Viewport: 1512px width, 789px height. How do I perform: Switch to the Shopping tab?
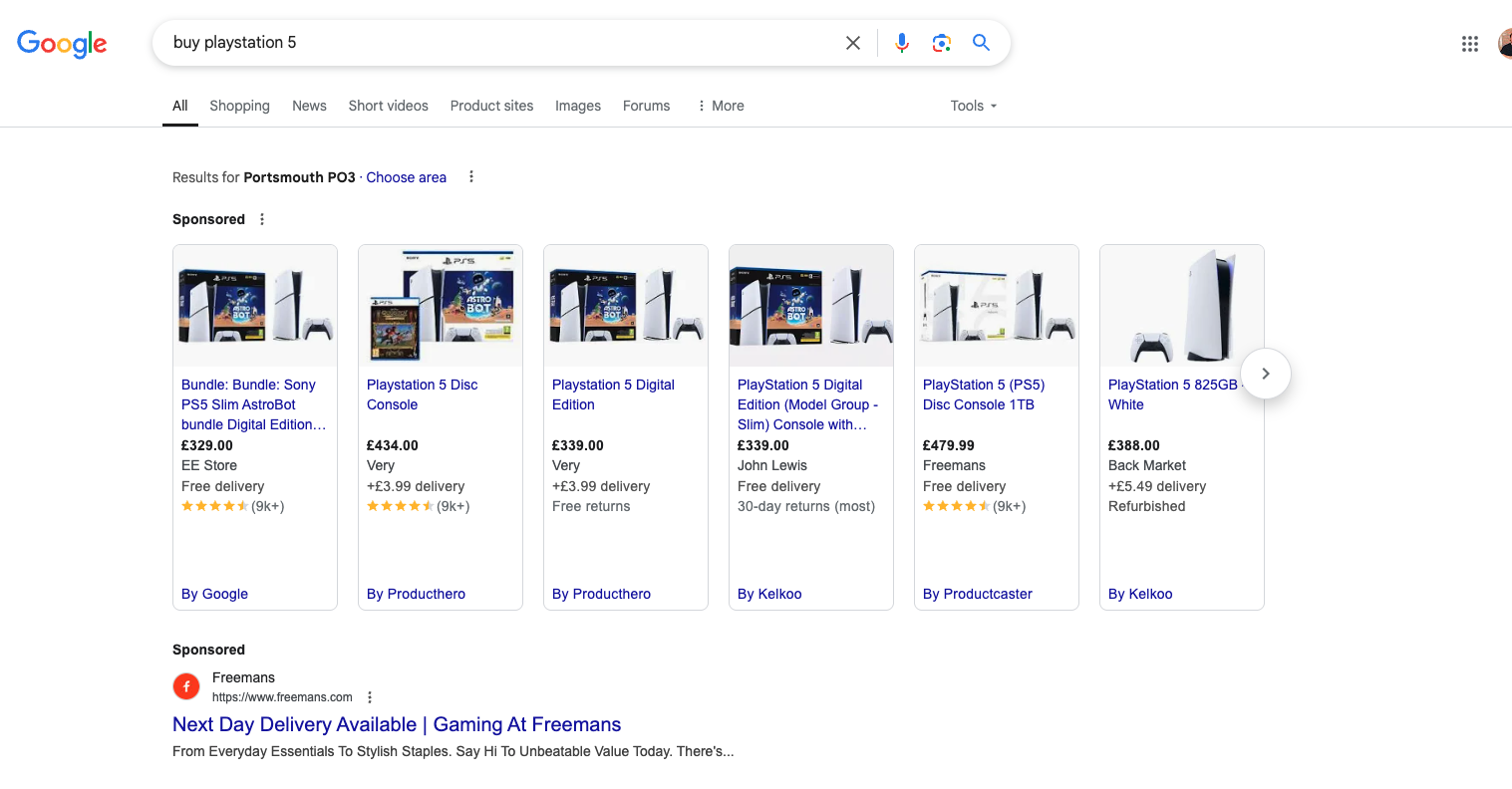(239, 106)
